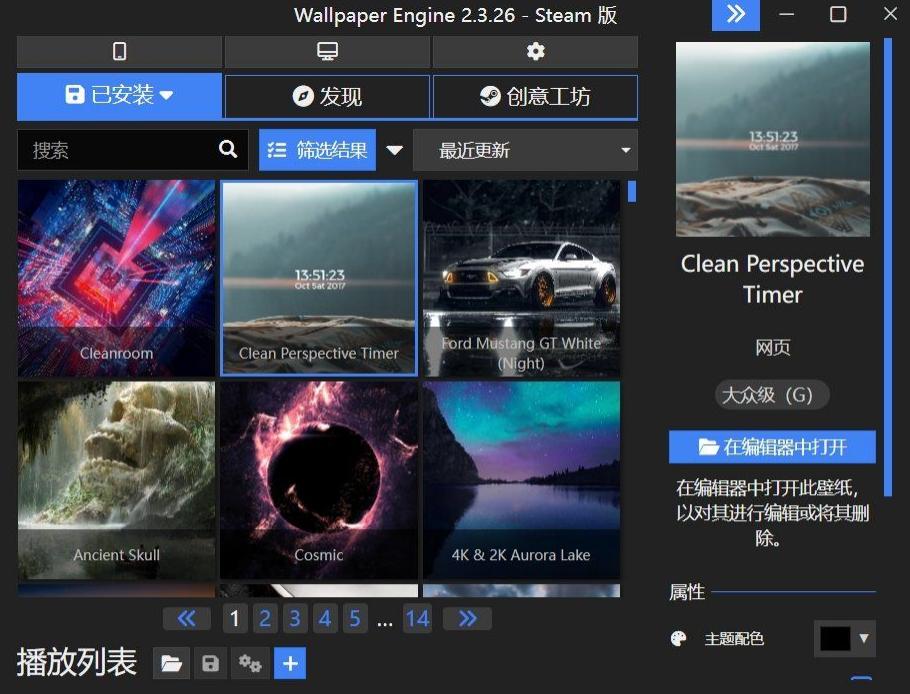
Task: Click the 筛选结果 filter button
Action: pos(317,150)
